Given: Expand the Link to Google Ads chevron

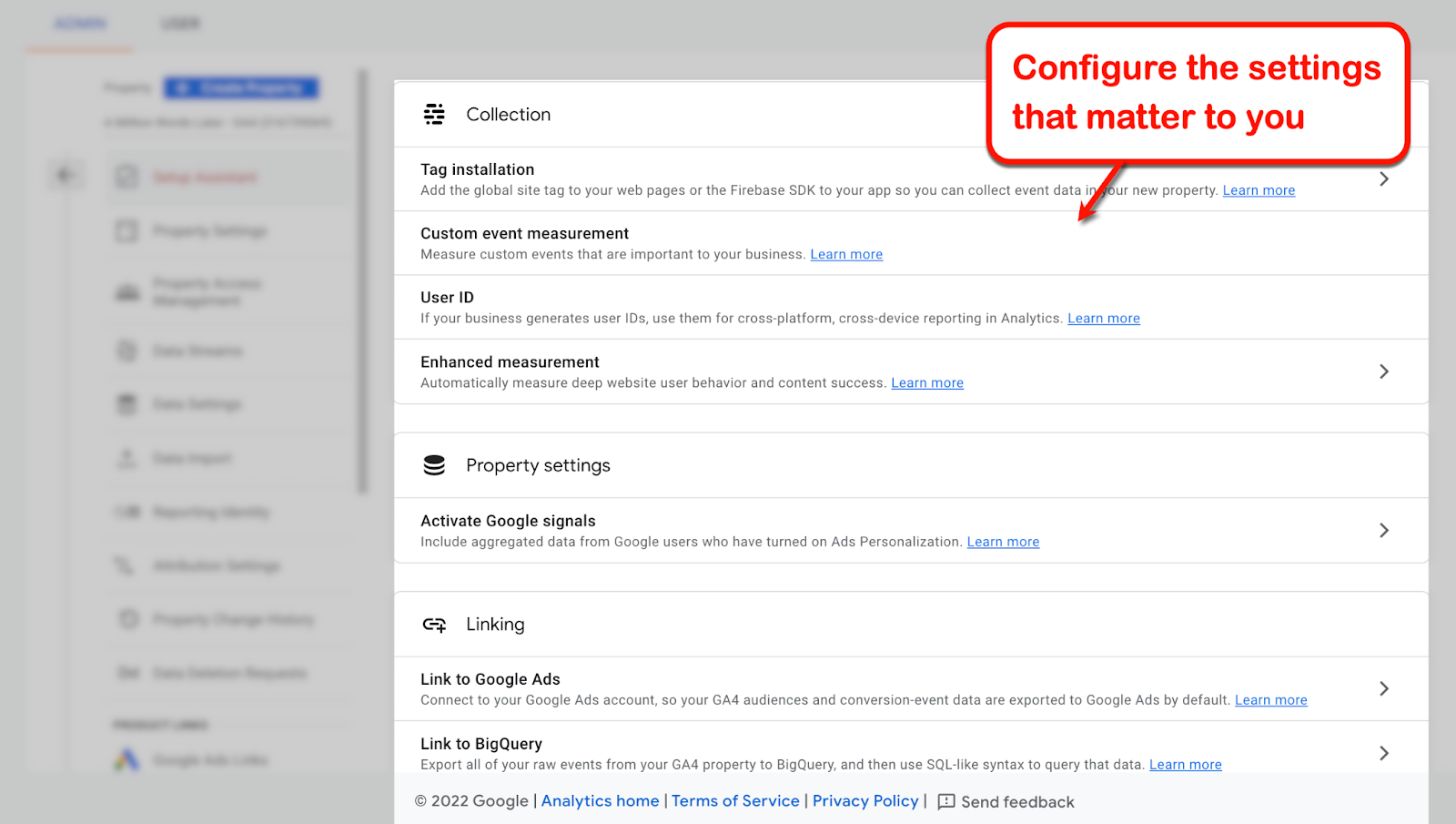Looking at the screenshot, I should [x=1384, y=688].
